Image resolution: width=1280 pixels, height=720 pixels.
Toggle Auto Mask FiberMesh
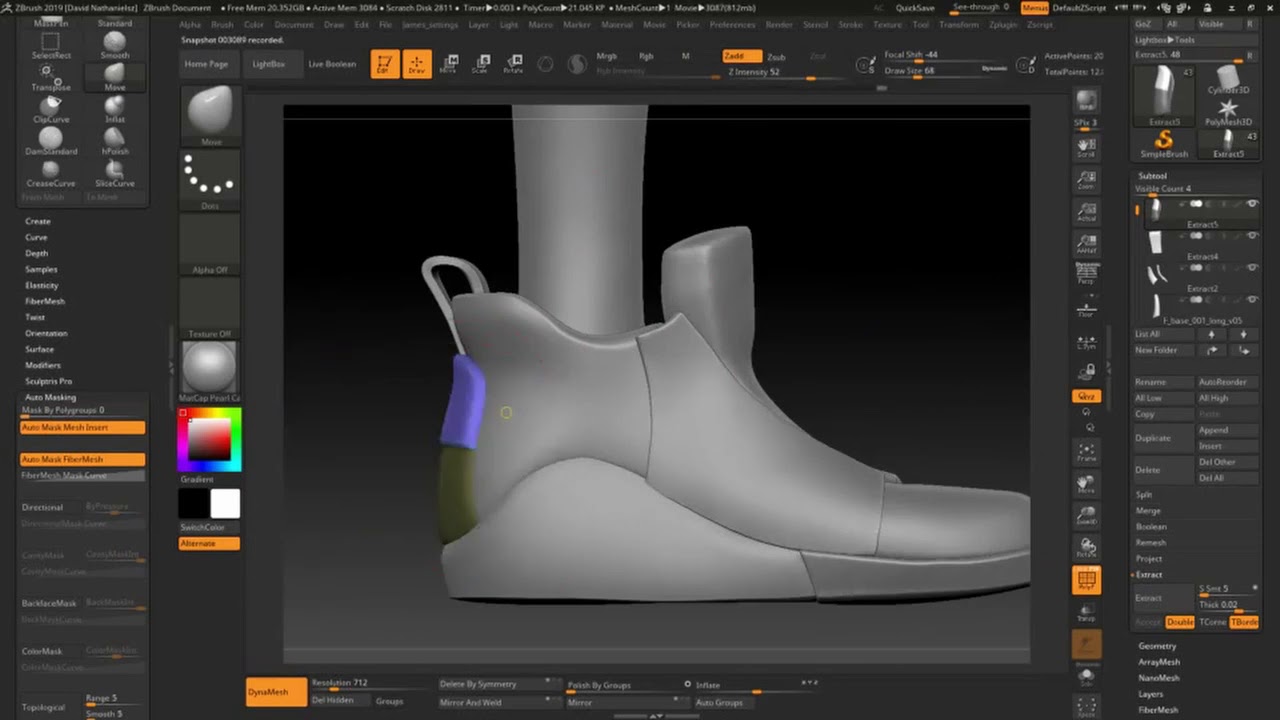(83, 459)
